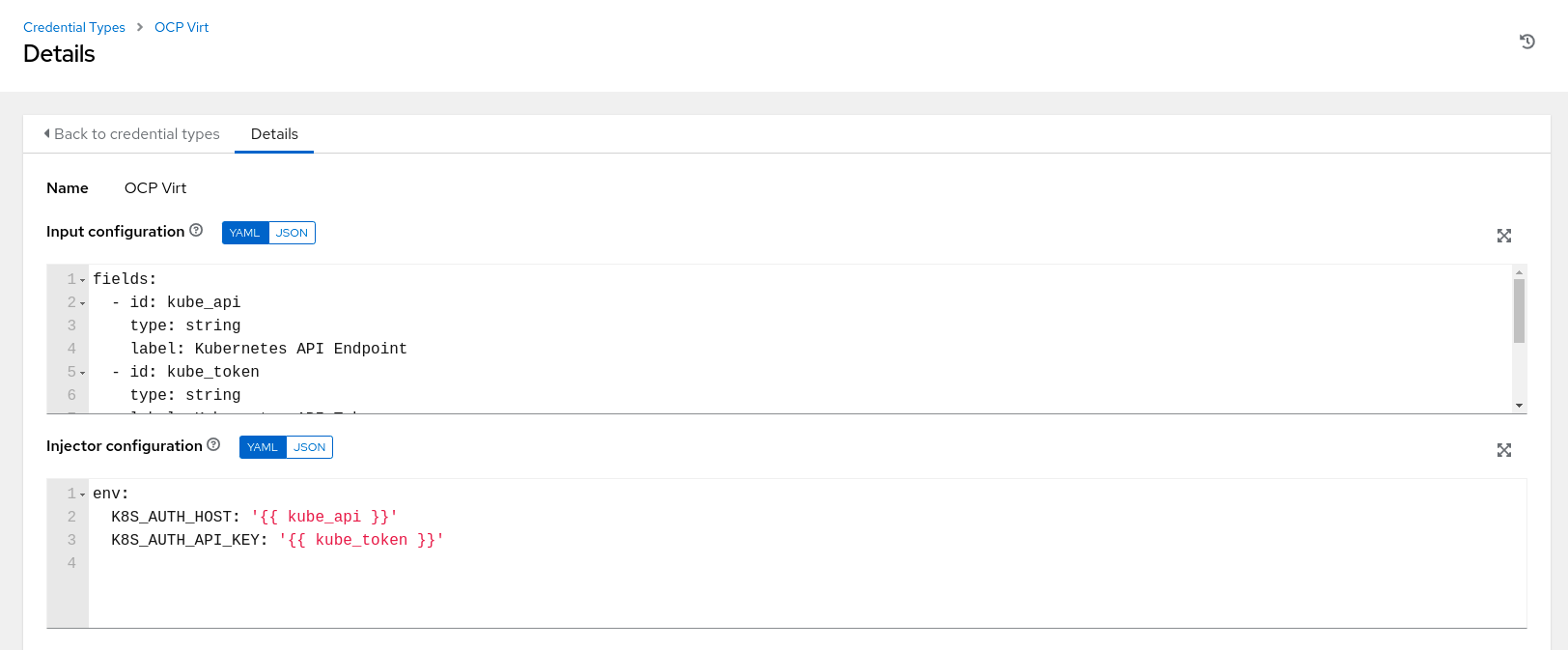Switch Injector configuration to JSON view
Viewport: 1568px width, 650px height.
click(309, 447)
